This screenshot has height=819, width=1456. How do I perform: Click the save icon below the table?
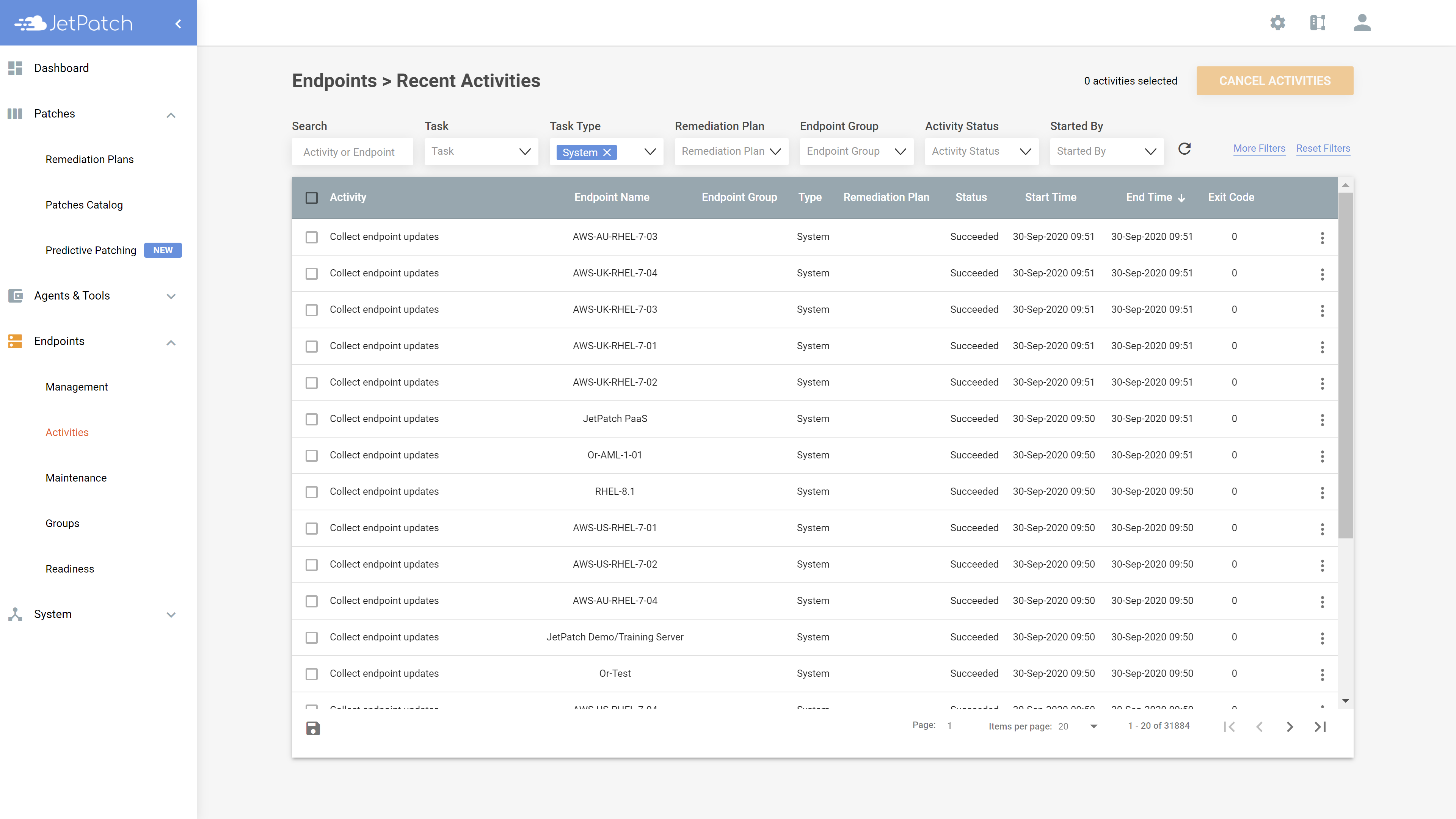tap(312, 728)
